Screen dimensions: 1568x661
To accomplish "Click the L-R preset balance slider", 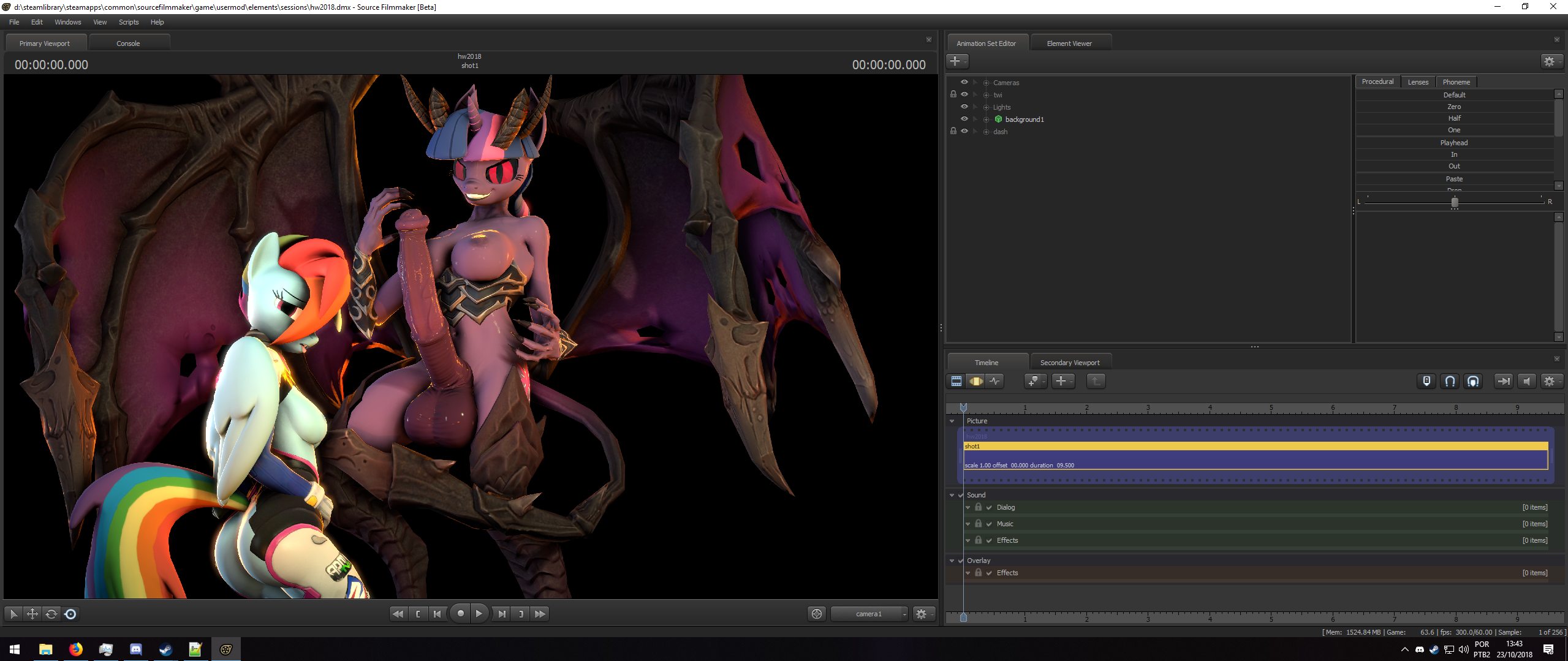I will (1455, 202).
